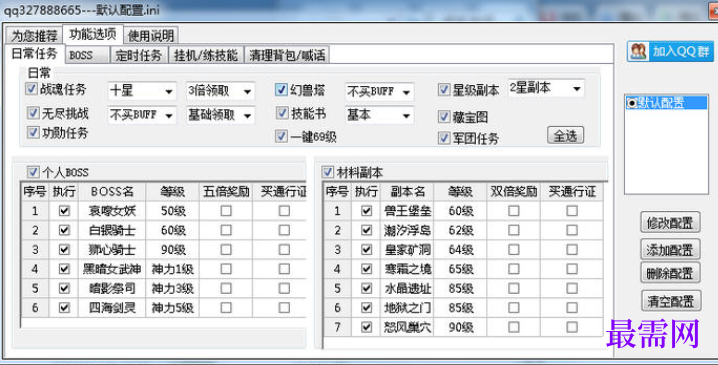This screenshot has width=718, height=365.
Task: Enable 买通行证 for 地狱之门
Action: [572, 307]
